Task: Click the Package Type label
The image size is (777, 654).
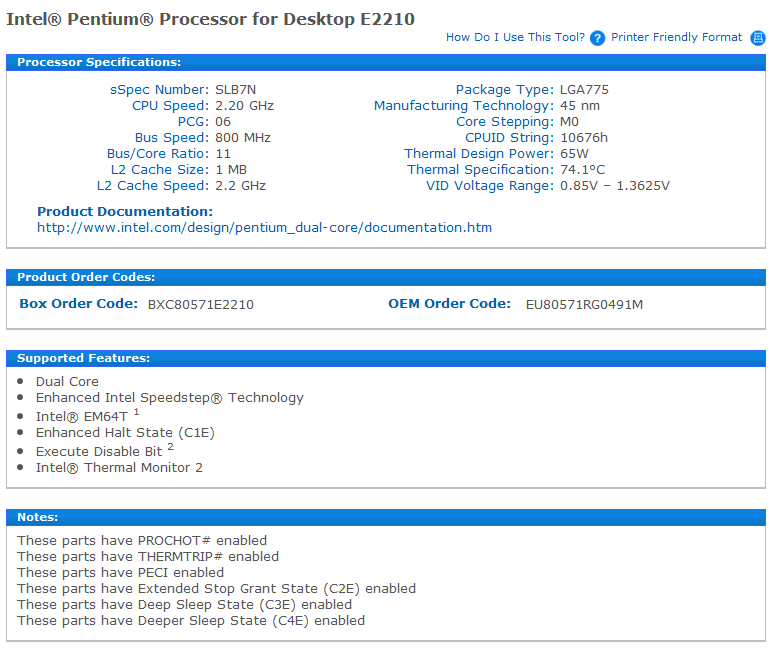Action: (505, 90)
